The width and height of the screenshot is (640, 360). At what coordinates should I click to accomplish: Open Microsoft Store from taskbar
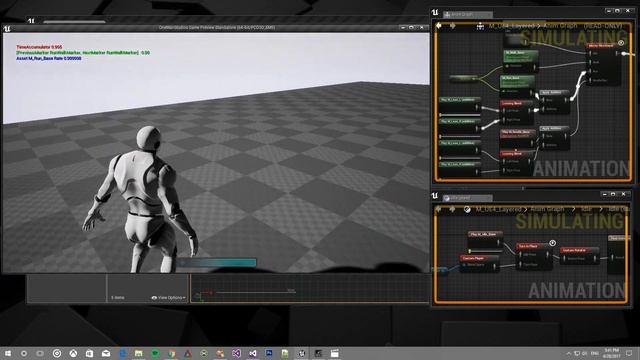point(89,353)
